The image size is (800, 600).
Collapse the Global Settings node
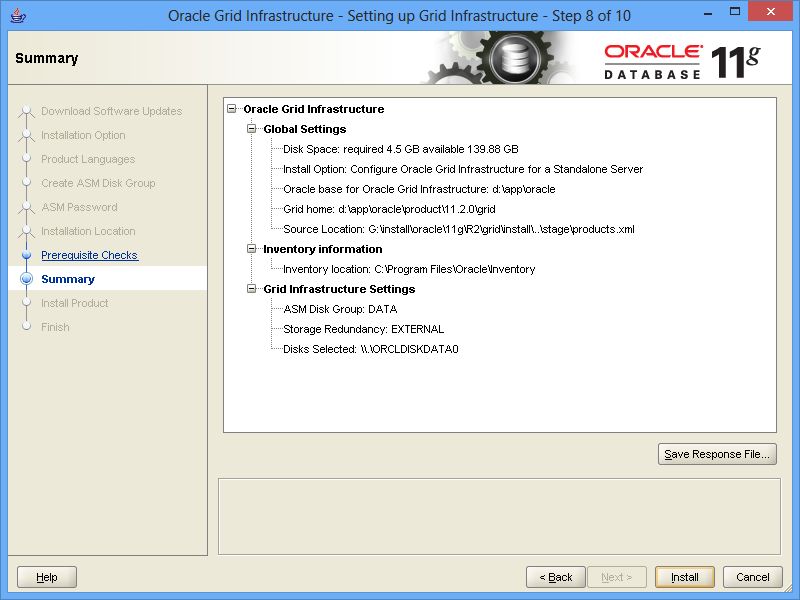click(x=252, y=129)
